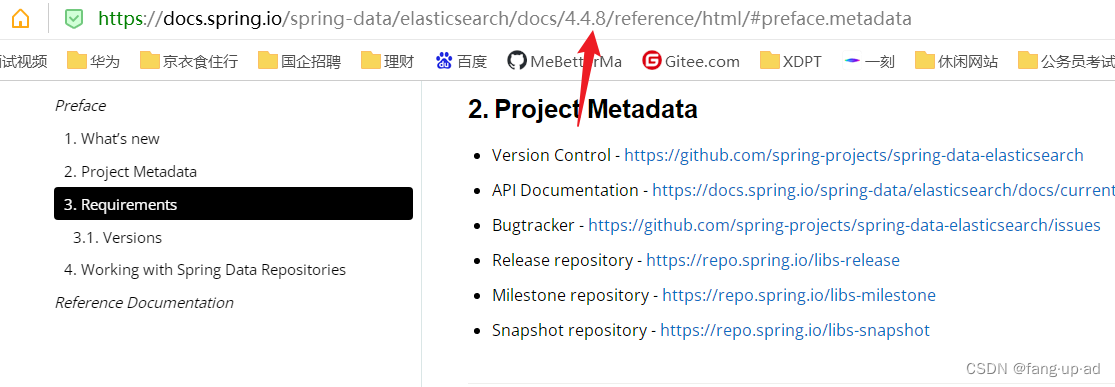Open the XDPT bookmark folder

[791, 61]
